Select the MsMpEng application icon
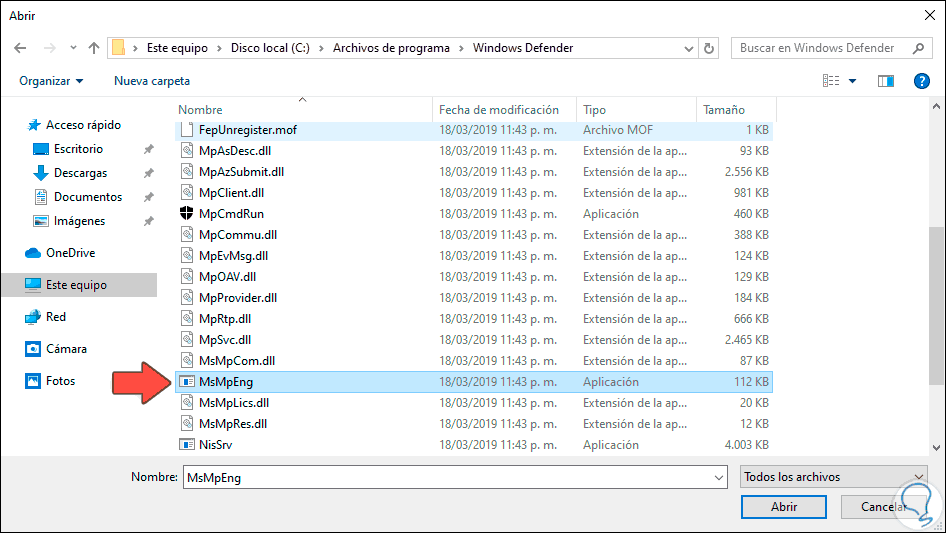The height and width of the screenshot is (533, 946). [x=187, y=381]
